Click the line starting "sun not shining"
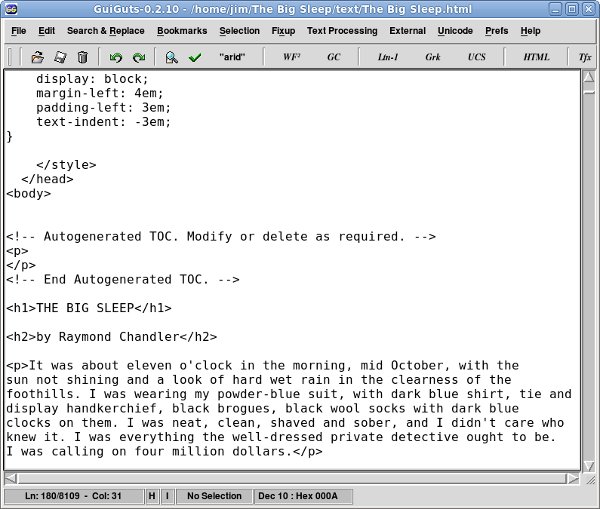The height and width of the screenshot is (509, 600). tap(259, 380)
